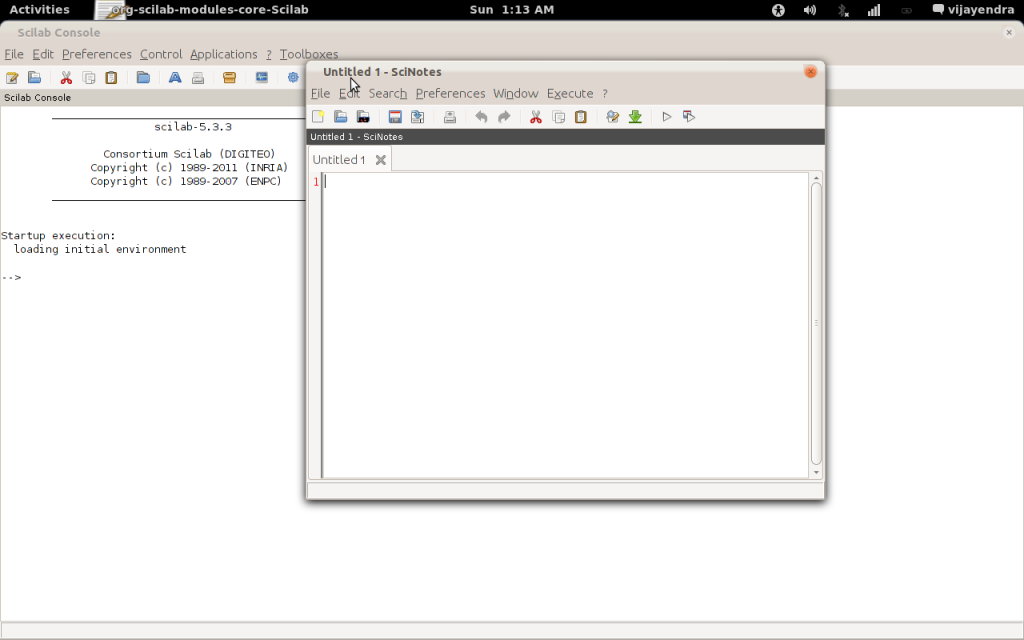
Task: Click the green download arrow icon
Action: (x=635, y=117)
